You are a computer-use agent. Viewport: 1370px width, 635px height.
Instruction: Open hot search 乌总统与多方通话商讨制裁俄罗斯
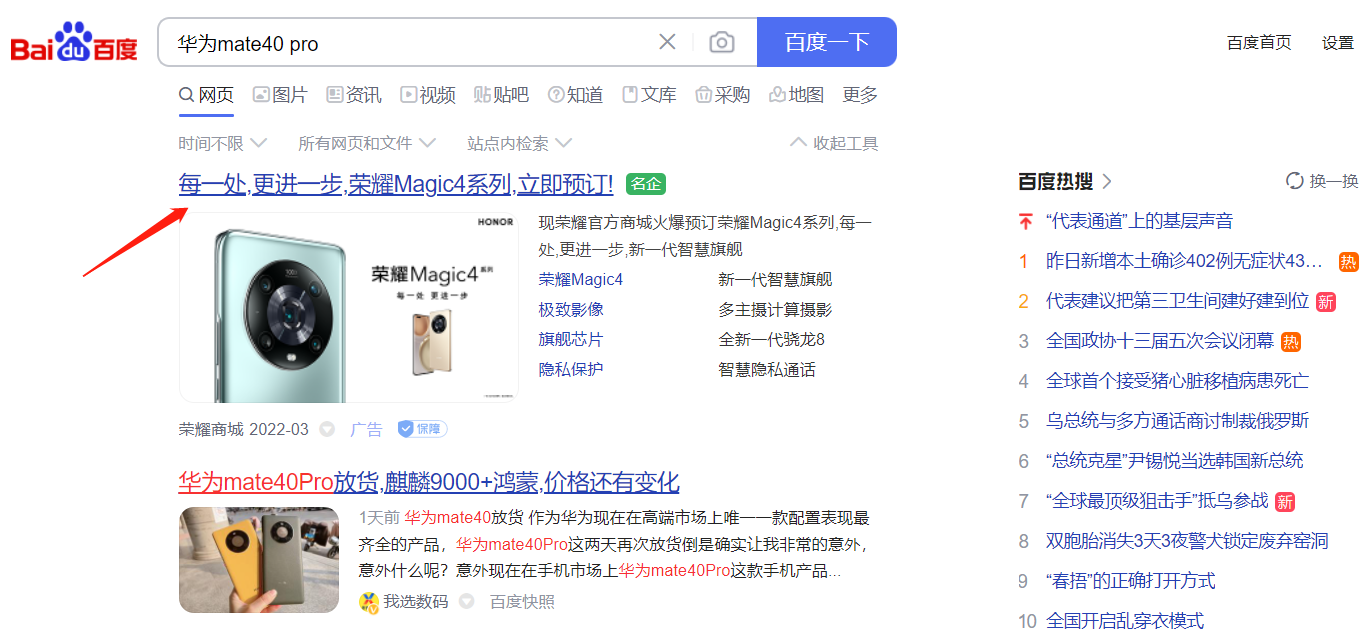coord(1177,421)
